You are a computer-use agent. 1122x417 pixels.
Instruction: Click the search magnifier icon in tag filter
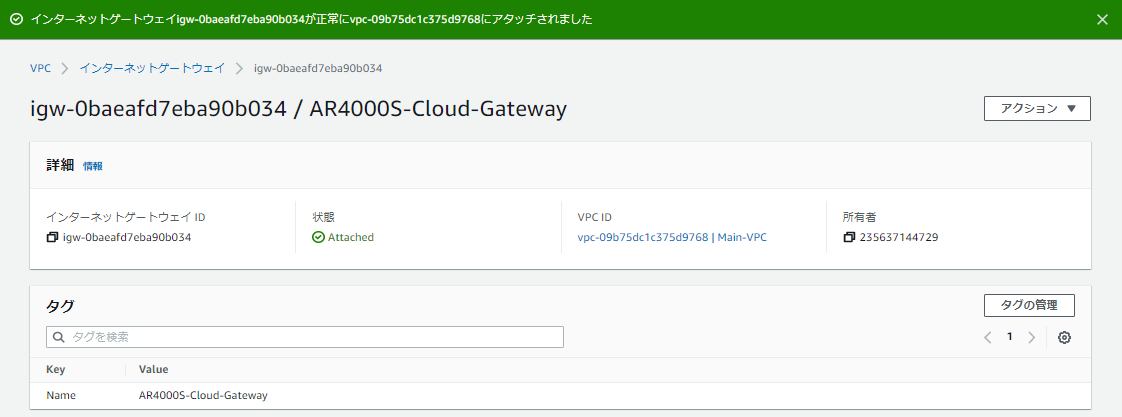click(59, 337)
